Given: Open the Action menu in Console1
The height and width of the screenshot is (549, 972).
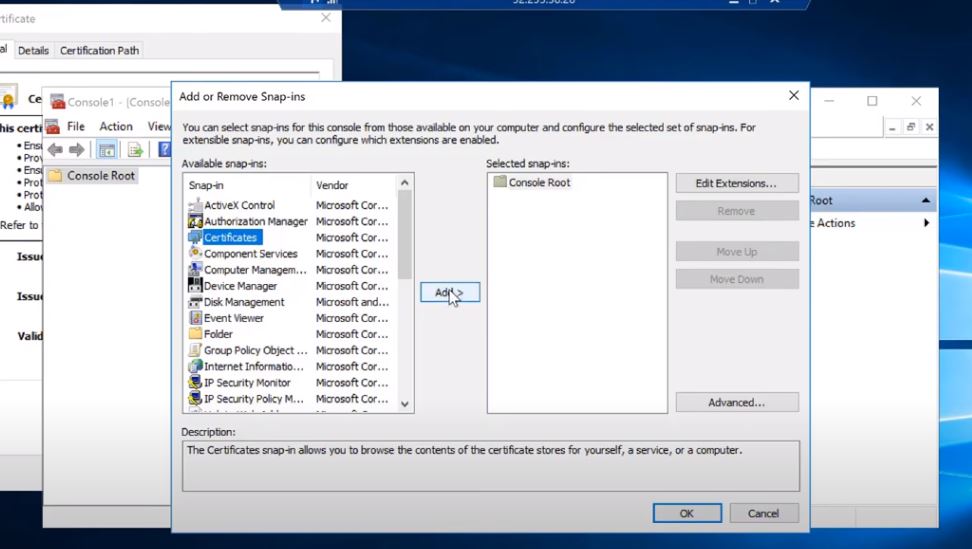Looking at the screenshot, I should pos(116,126).
